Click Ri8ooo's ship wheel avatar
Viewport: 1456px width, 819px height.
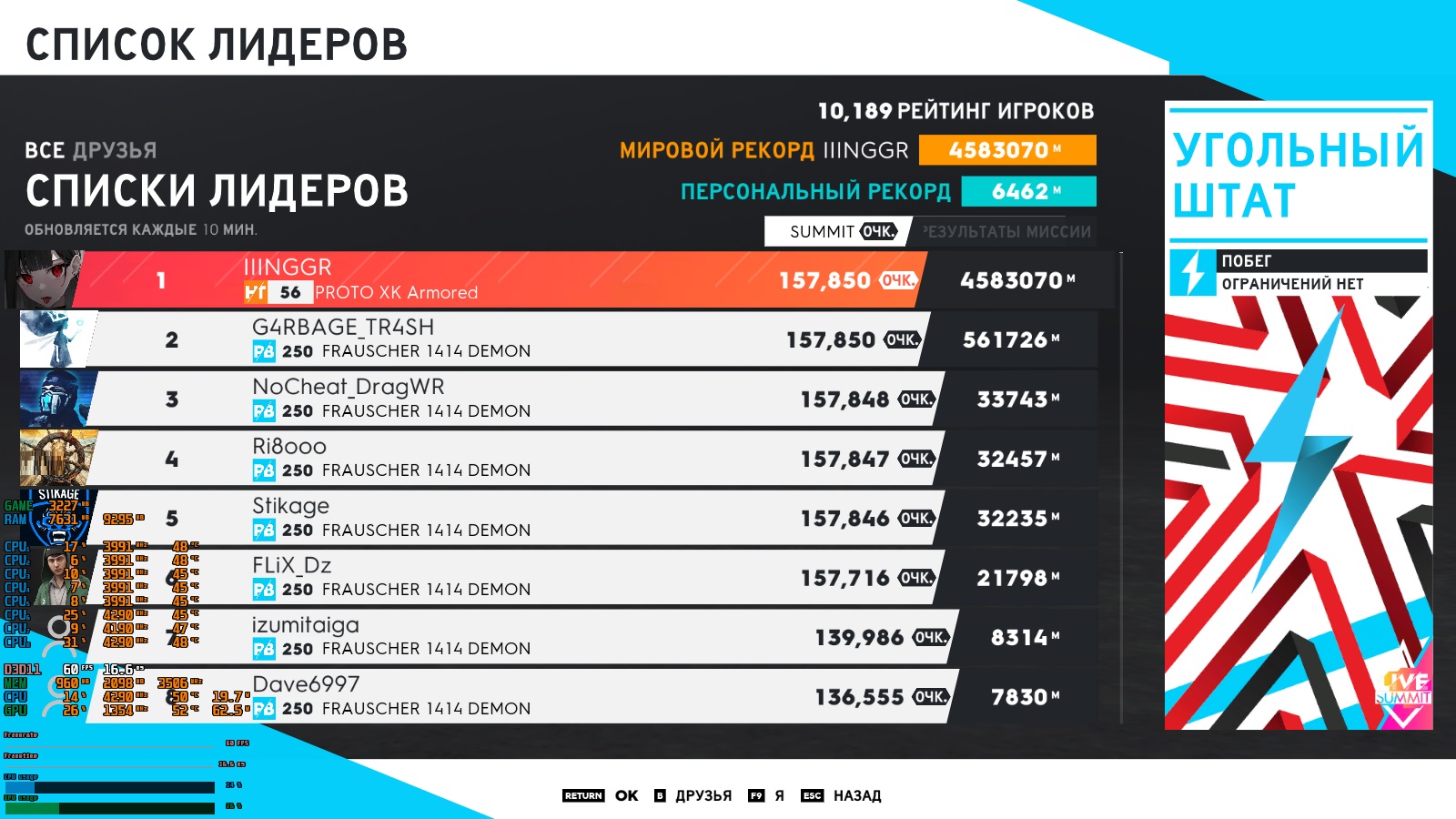[58, 458]
